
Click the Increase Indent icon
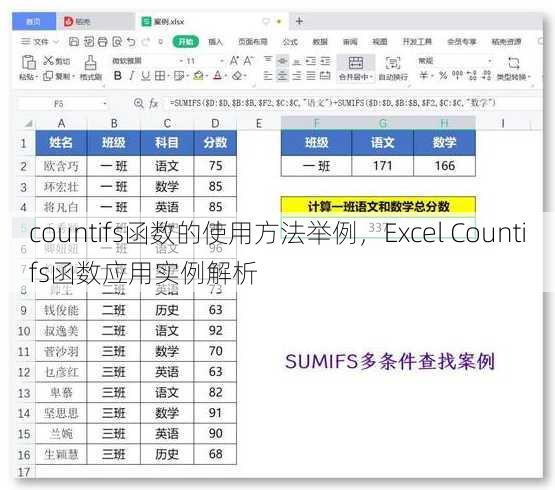click(x=325, y=61)
